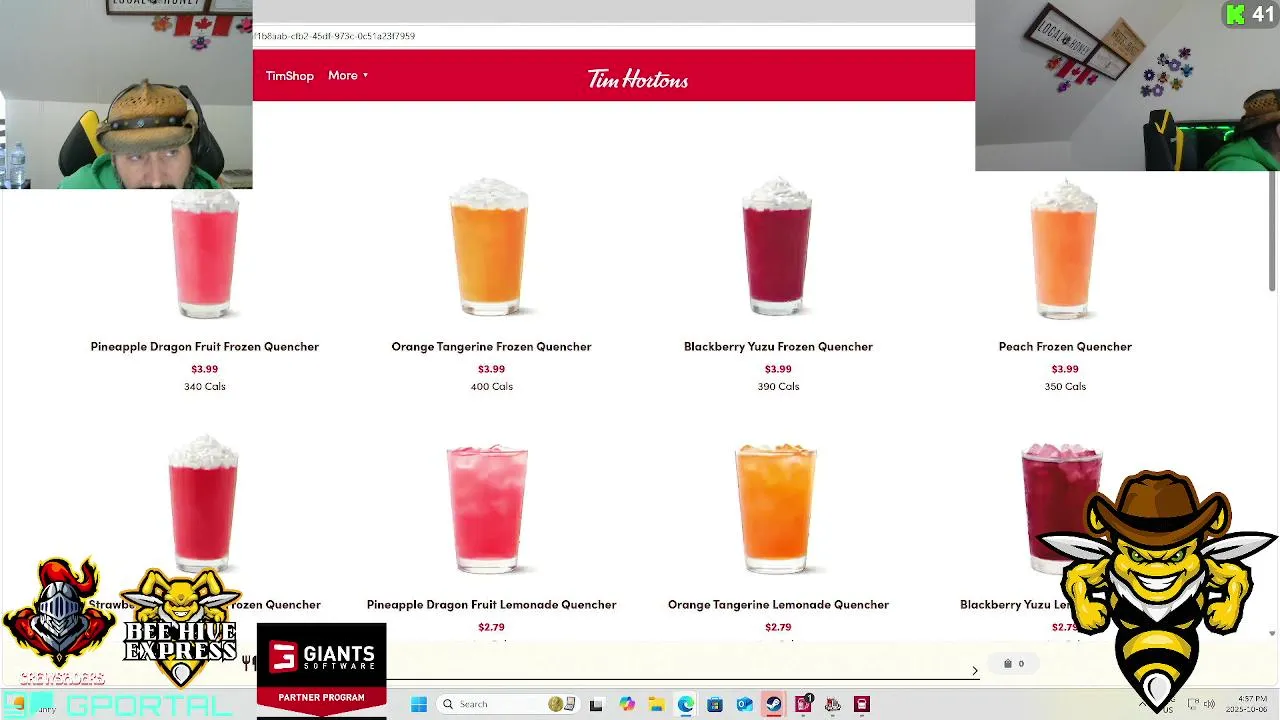Select the strawberry frozen quencher drink image
Viewport: 1280px width, 720px height.
click(203, 504)
